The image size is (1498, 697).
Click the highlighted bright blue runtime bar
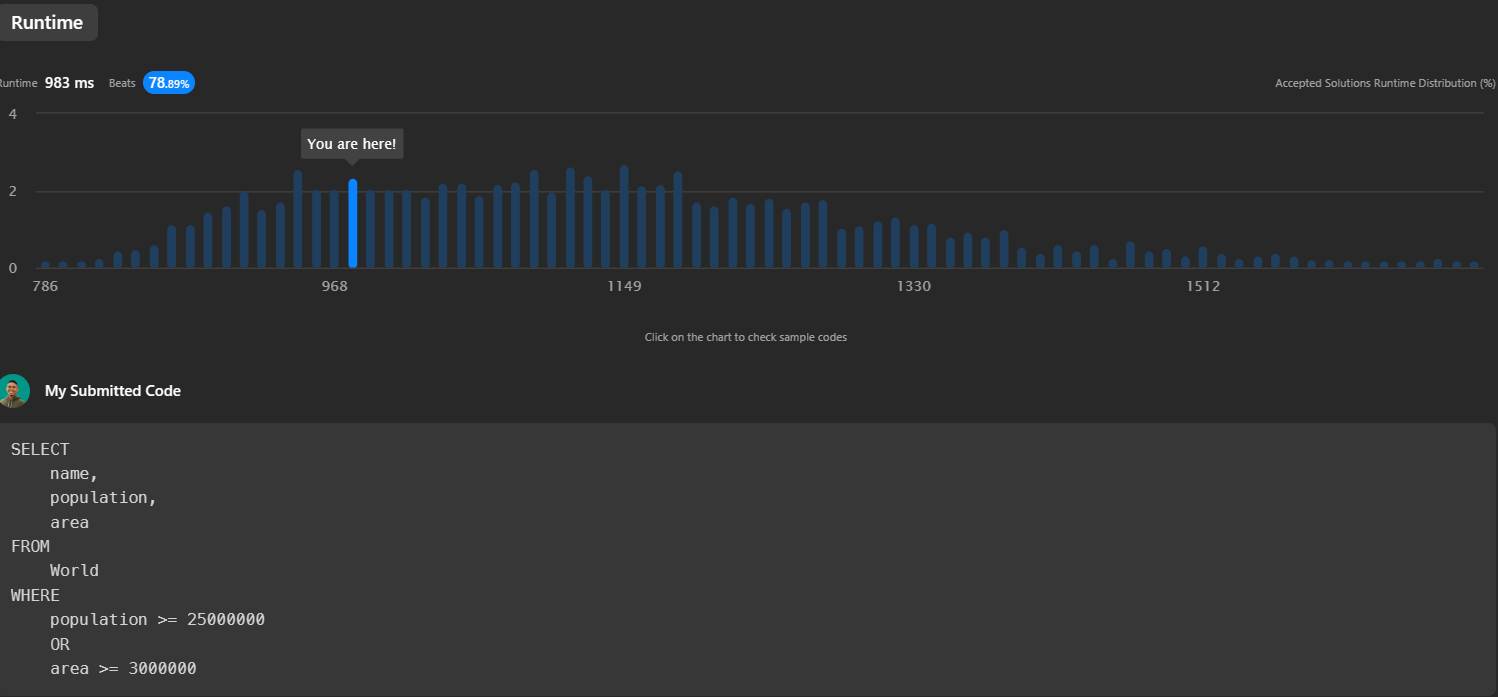click(353, 224)
